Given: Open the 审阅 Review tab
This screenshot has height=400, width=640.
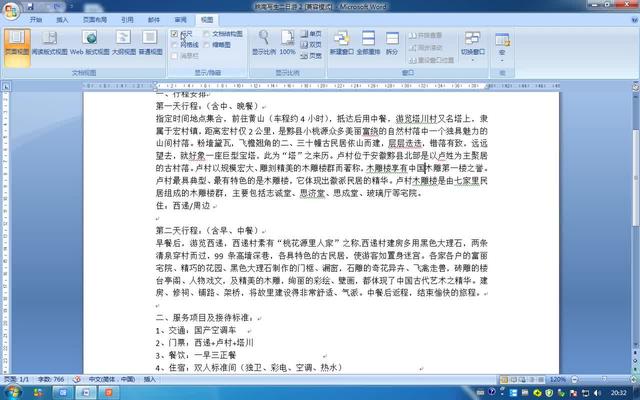Looking at the screenshot, I should 180,20.
